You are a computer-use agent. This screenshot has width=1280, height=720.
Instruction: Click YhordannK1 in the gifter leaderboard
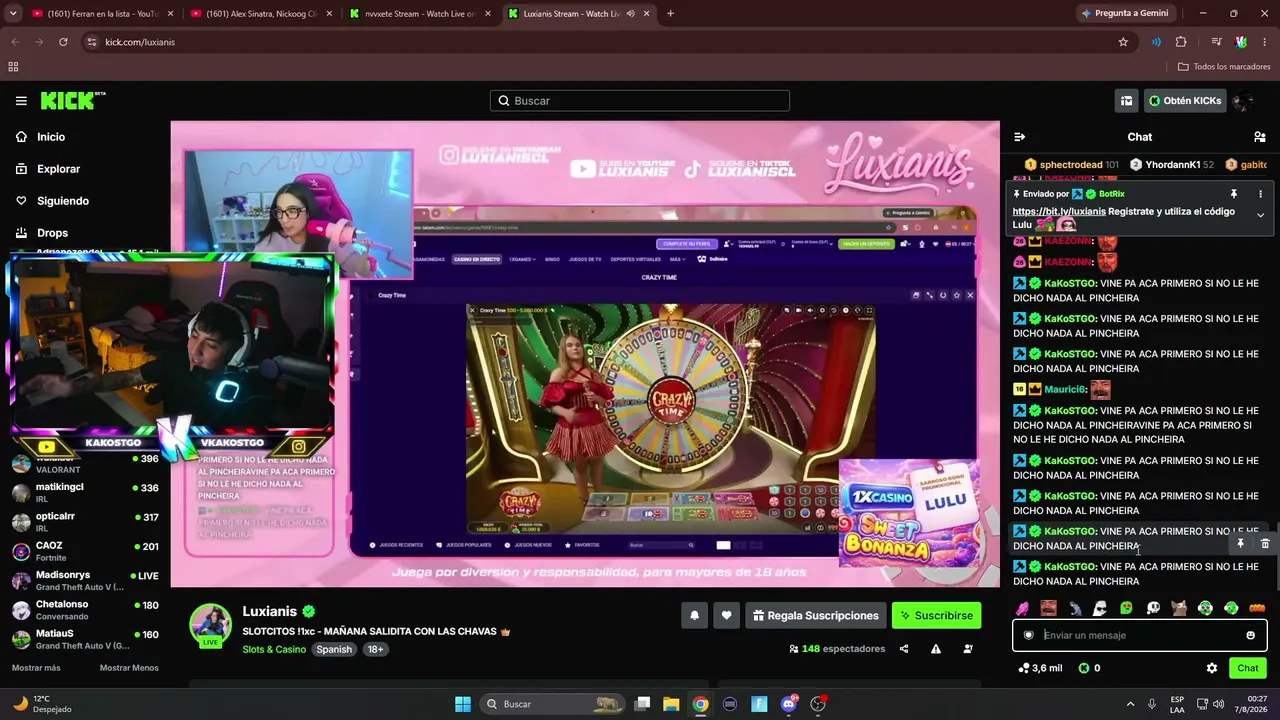coord(1172,165)
